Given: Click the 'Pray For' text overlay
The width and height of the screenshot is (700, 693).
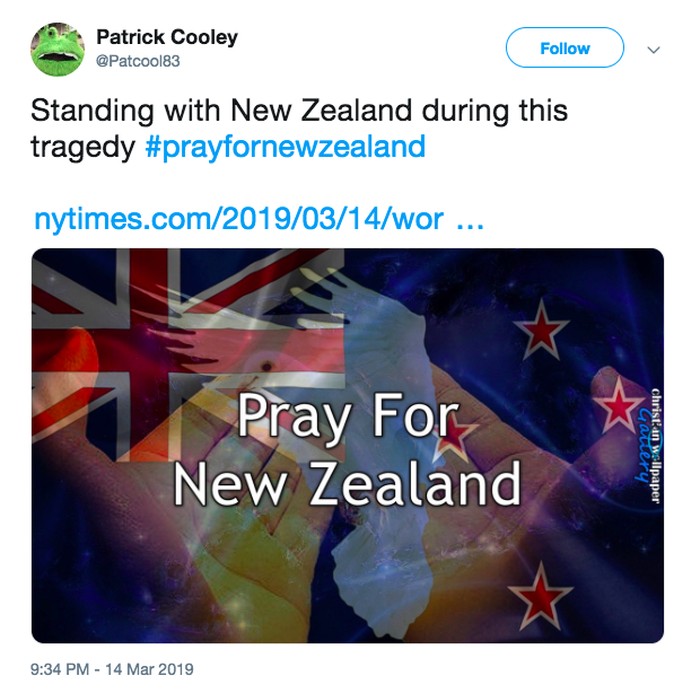Looking at the screenshot, I should pyautogui.click(x=348, y=416).
